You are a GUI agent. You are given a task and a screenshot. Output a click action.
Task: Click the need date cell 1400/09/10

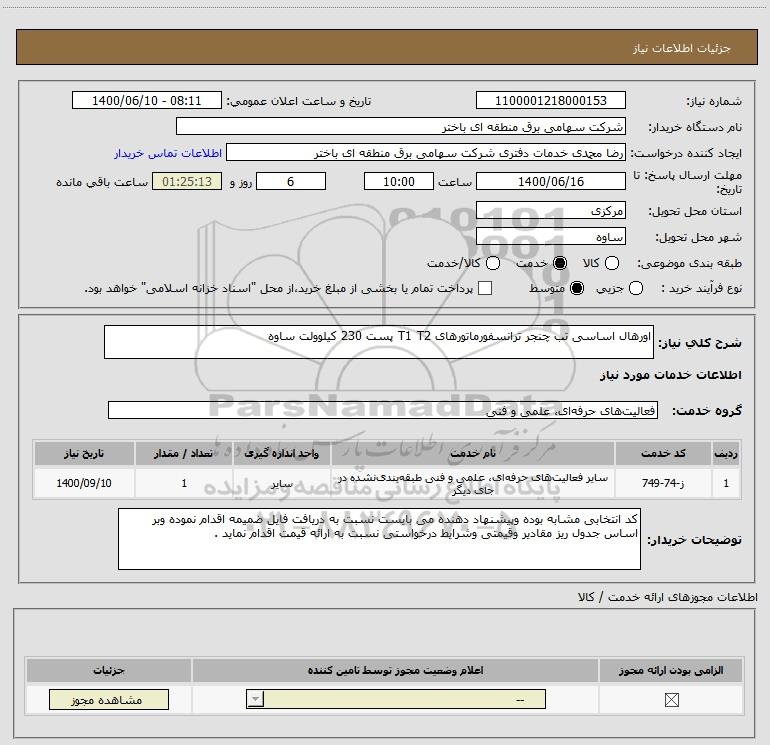pos(84,483)
